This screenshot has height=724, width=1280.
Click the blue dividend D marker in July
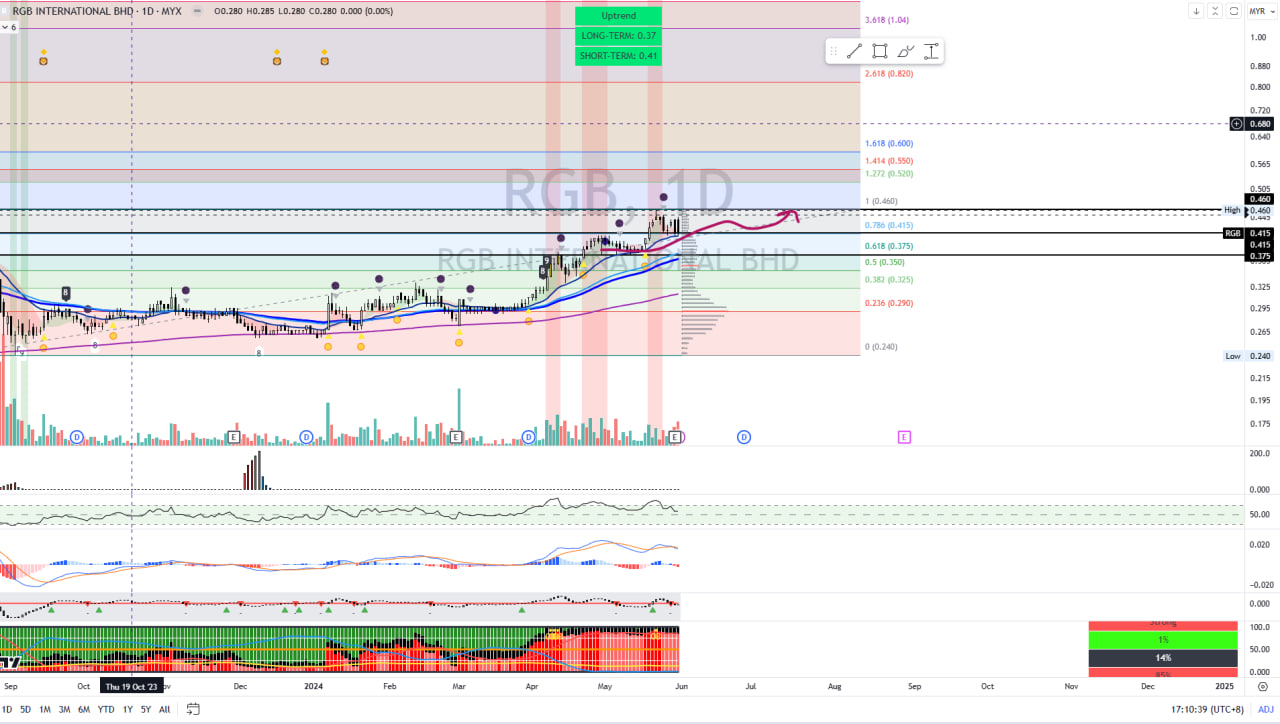744,437
